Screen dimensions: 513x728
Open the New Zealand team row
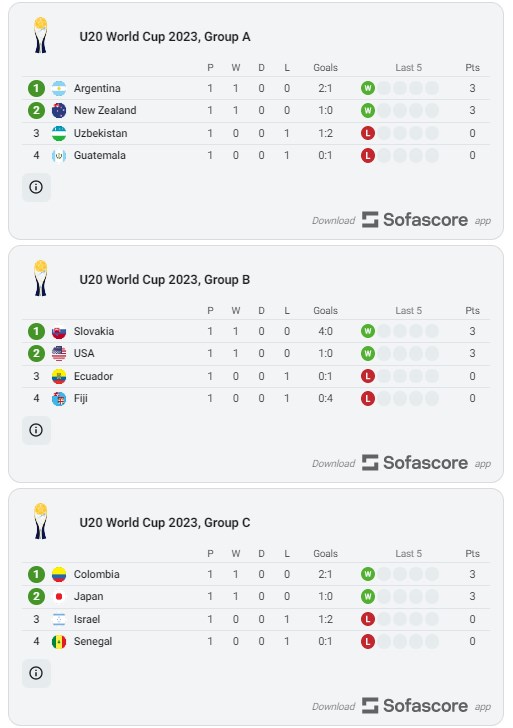click(256, 110)
